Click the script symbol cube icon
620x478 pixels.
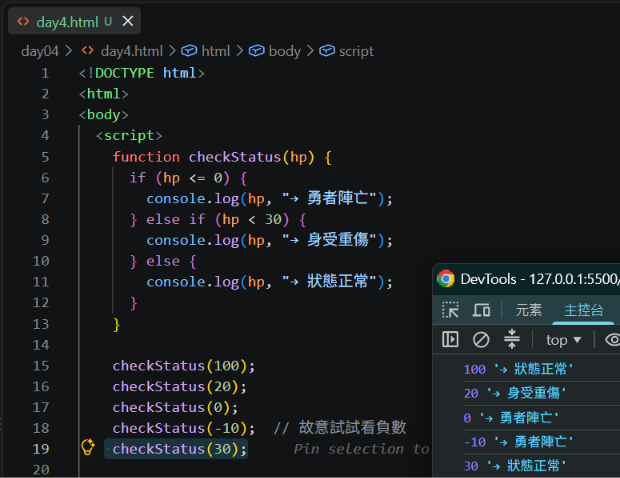pyautogui.click(x=327, y=51)
